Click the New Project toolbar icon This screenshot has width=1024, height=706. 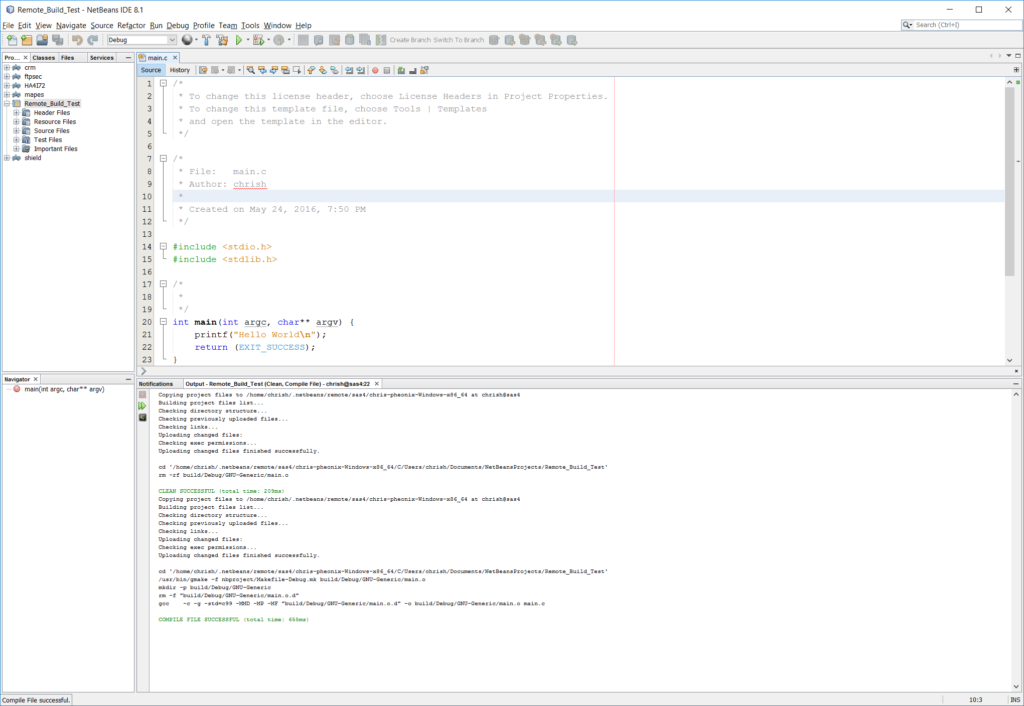click(x=25, y=40)
